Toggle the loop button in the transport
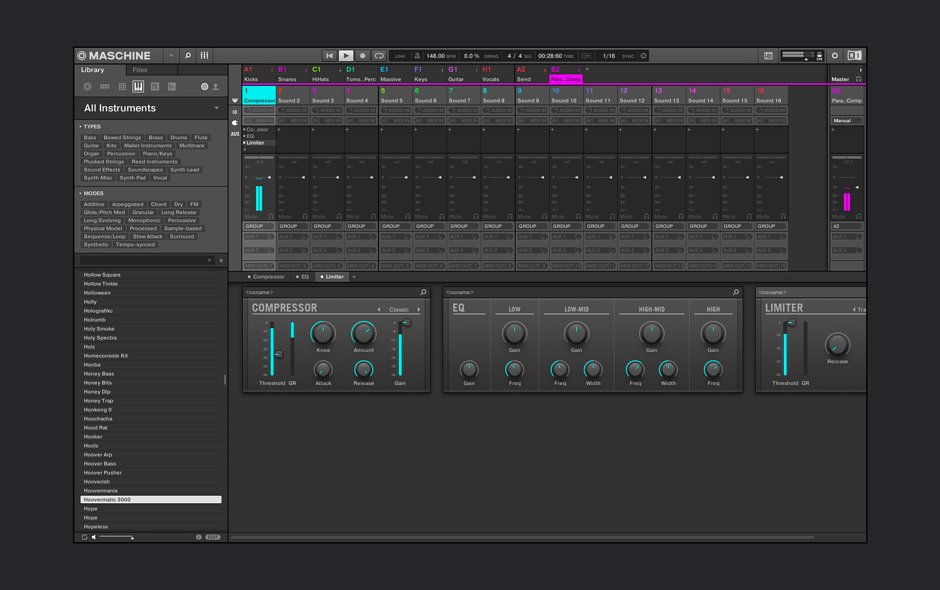 (379, 56)
